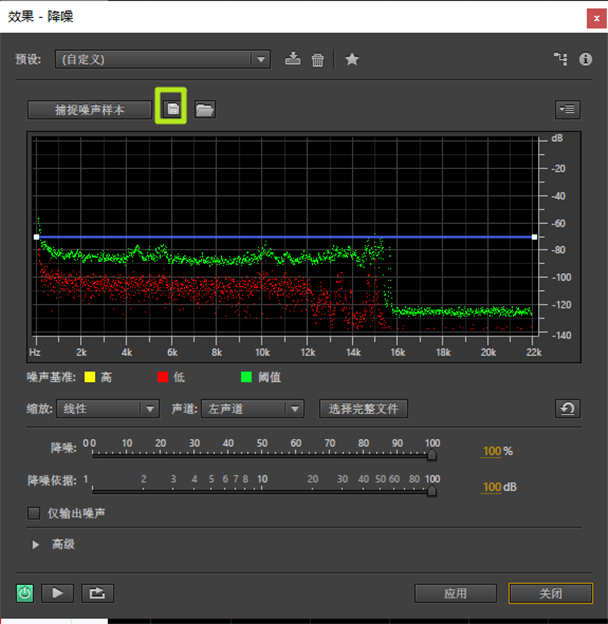608x624 pixels.
Task: Click the 选择完整文件 button
Action: tap(363, 409)
